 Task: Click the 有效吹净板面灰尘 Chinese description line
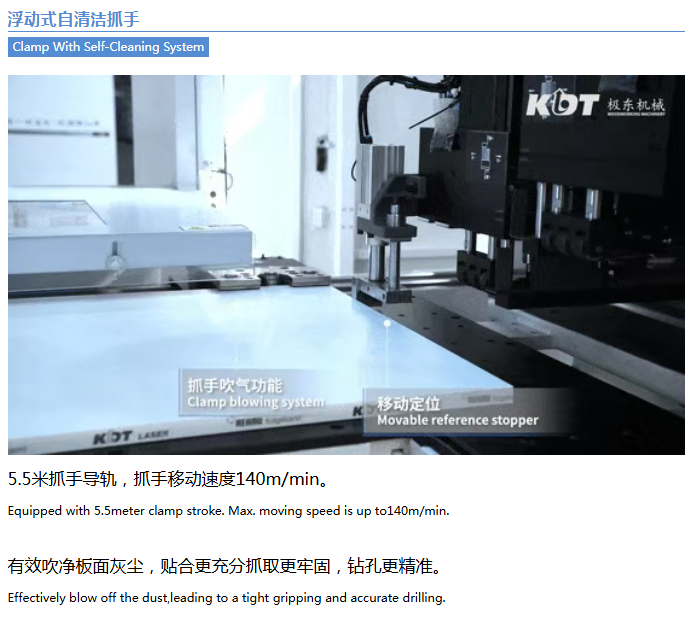tap(224, 567)
